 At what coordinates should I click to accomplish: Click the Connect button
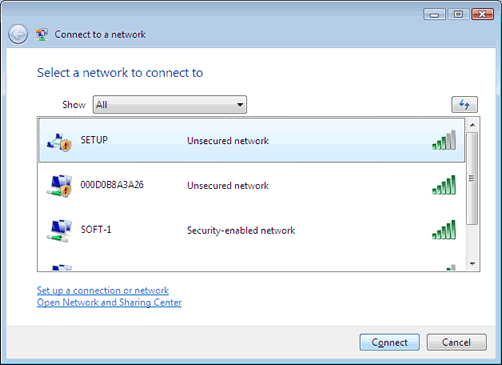(389, 342)
